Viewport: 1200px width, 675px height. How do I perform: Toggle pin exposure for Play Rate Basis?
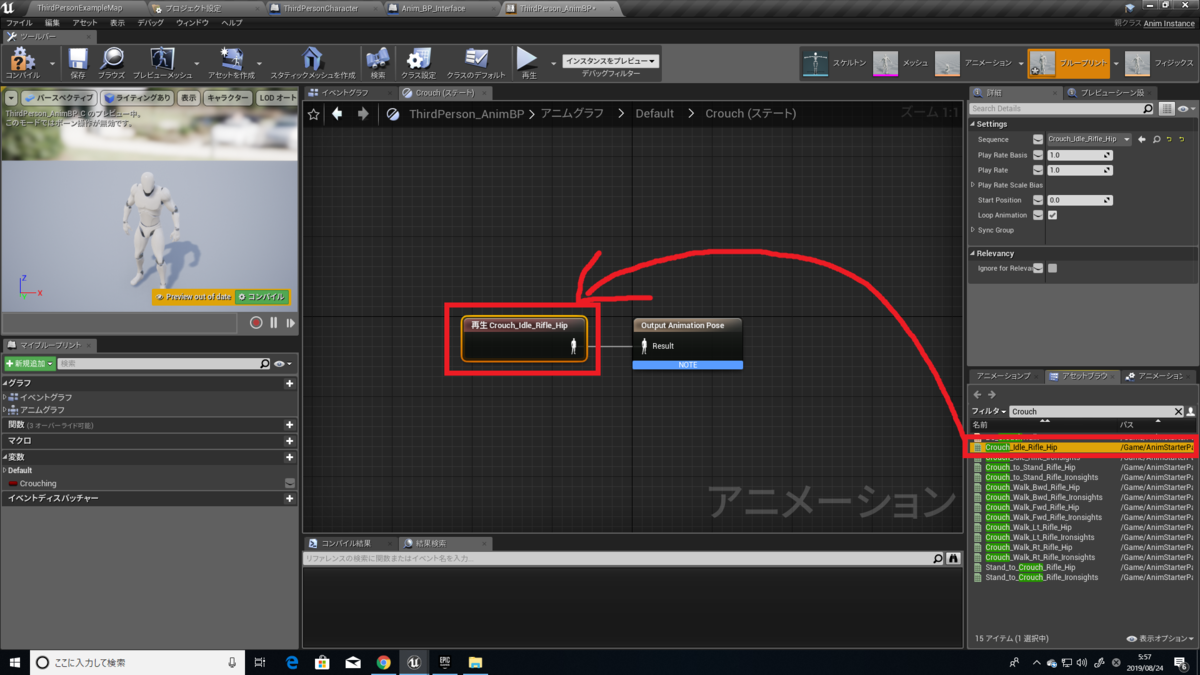coord(1038,155)
